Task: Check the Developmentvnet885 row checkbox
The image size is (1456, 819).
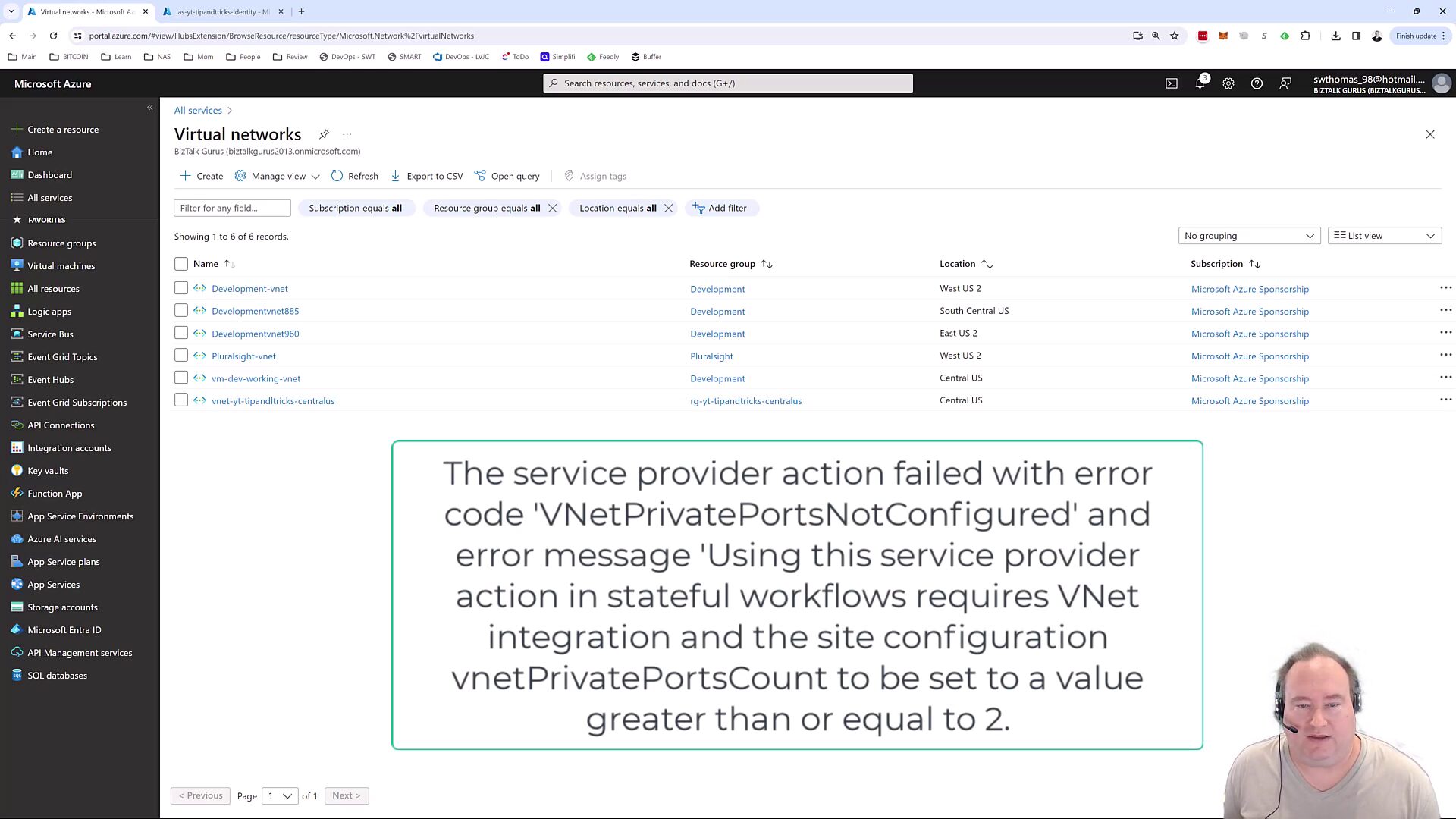Action: (x=180, y=310)
